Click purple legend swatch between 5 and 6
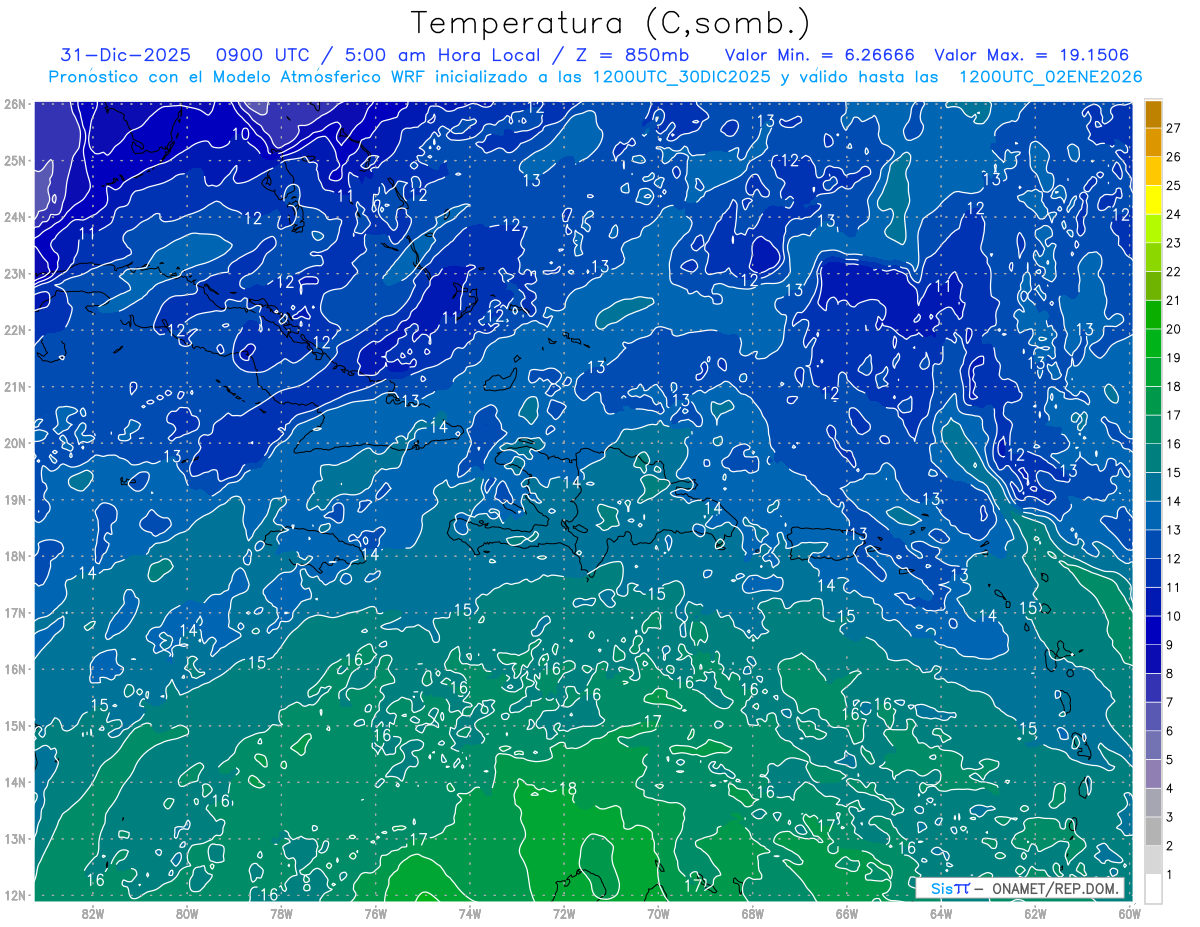1200x927 pixels. coord(1153,746)
